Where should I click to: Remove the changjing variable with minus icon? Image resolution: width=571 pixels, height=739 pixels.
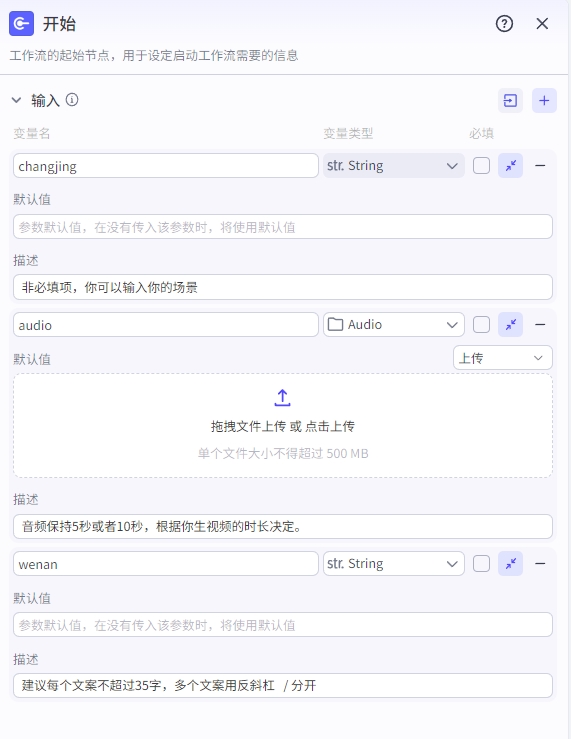[540, 166]
